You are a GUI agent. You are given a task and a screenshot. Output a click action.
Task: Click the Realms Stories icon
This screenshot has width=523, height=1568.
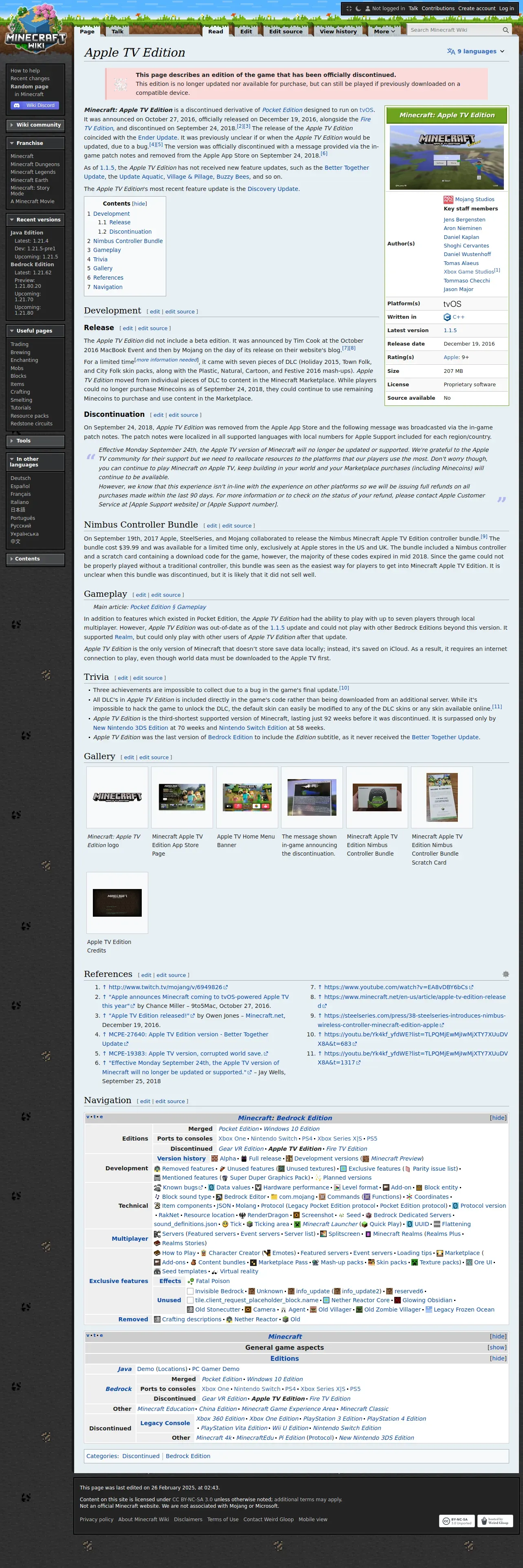coord(157,1243)
